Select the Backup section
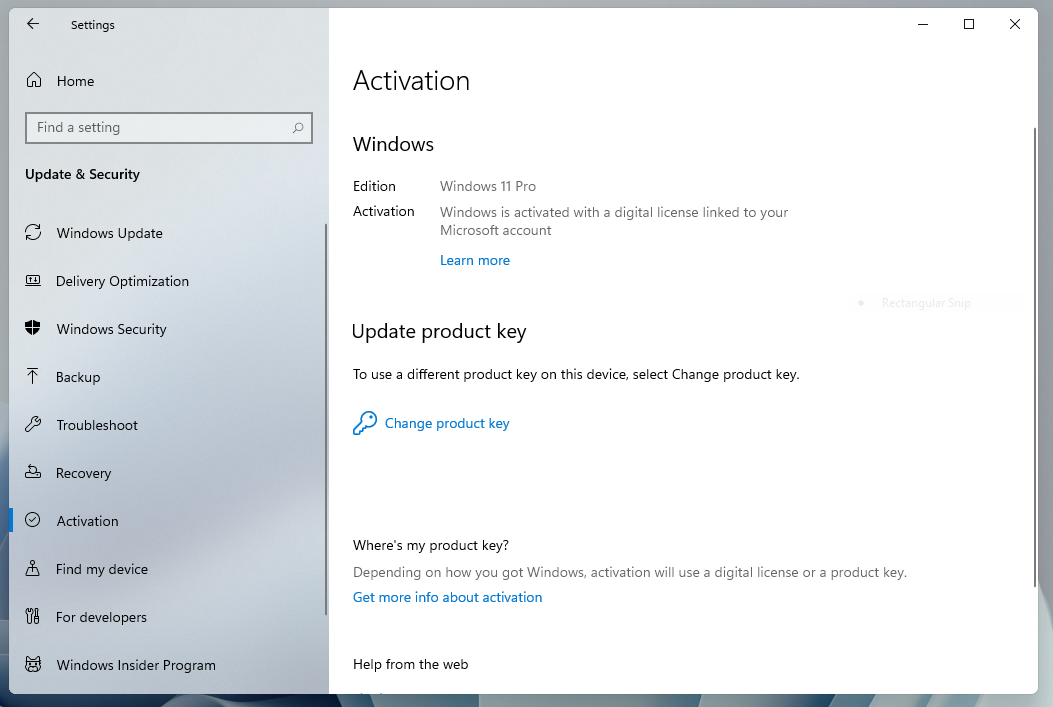The image size is (1053, 707). [x=168, y=377]
